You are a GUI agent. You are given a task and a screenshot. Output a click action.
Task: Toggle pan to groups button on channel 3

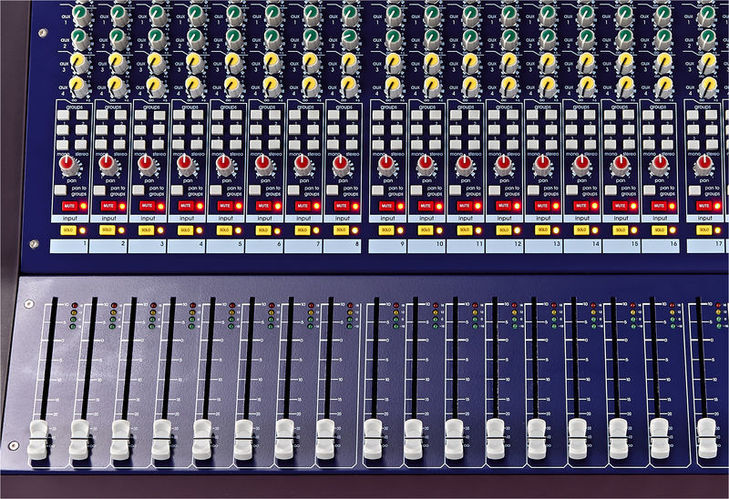138,190
